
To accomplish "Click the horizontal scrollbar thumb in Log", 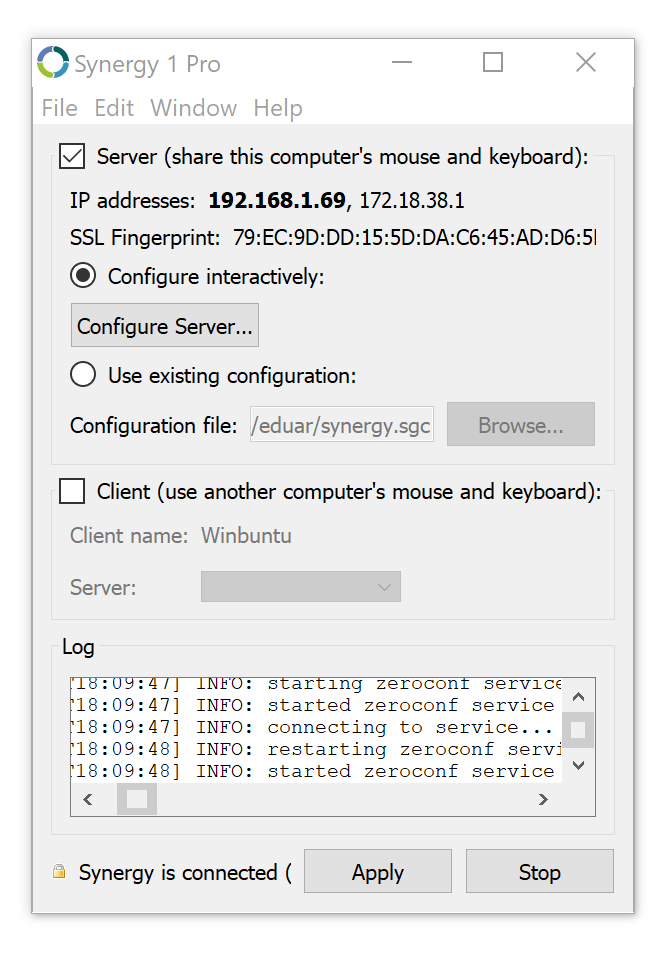I will [x=137, y=799].
